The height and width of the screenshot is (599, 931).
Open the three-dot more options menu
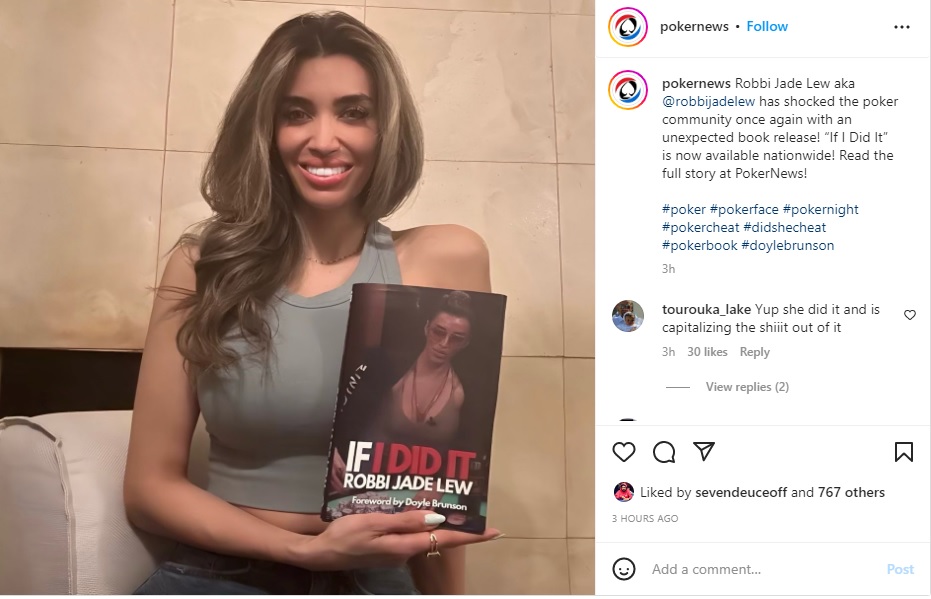902,27
